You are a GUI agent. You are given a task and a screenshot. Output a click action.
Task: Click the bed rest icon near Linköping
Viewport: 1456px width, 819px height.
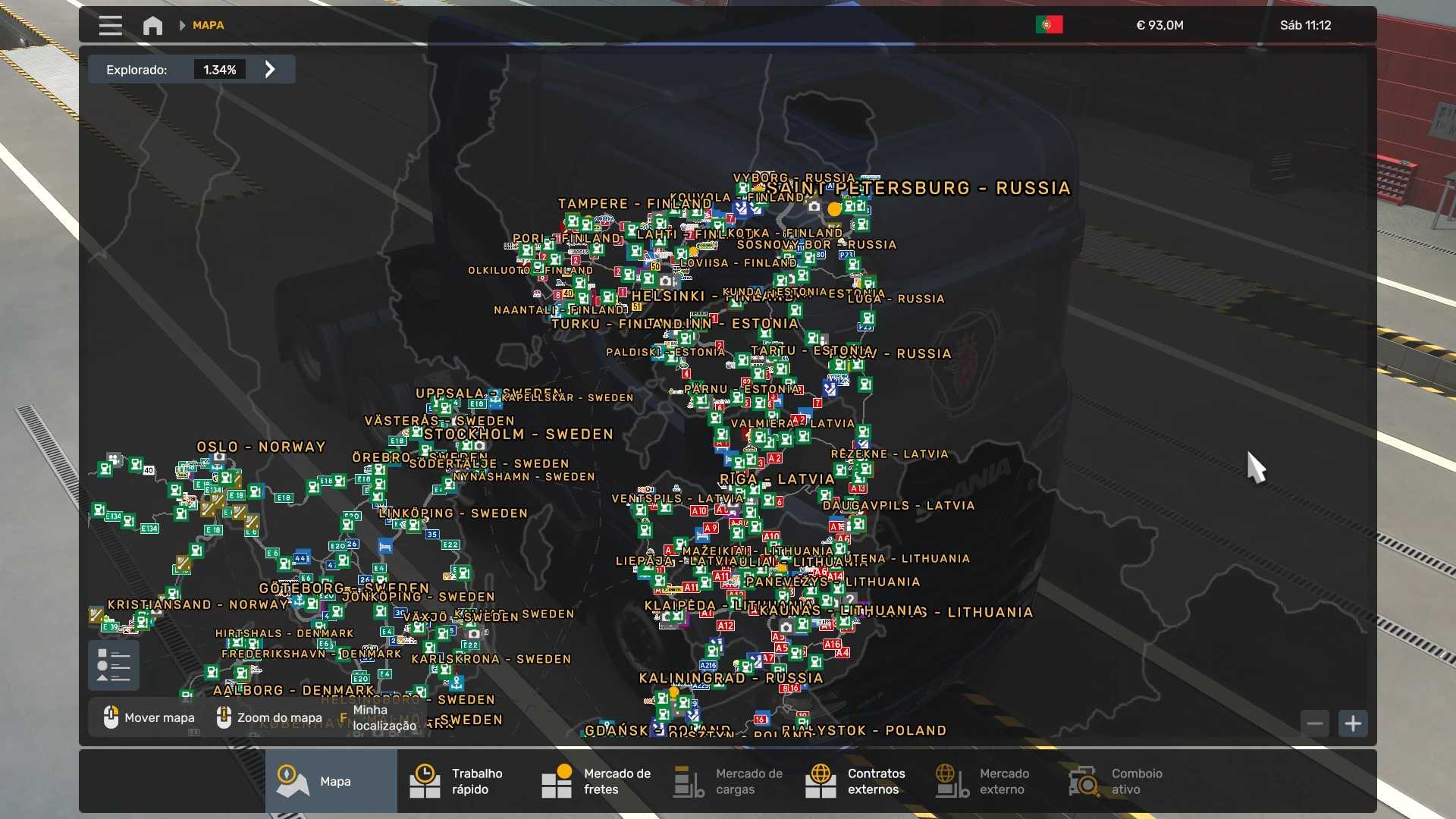point(385,546)
